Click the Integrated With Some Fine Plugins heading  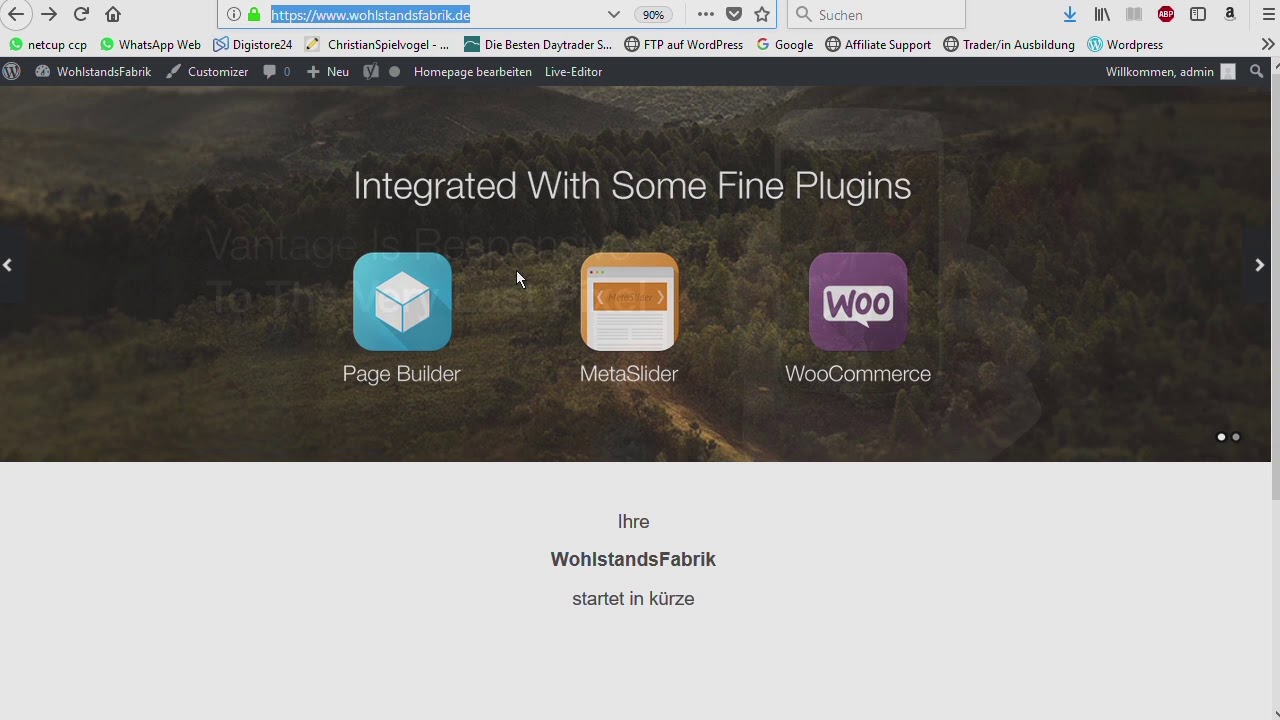click(x=632, y=186)
